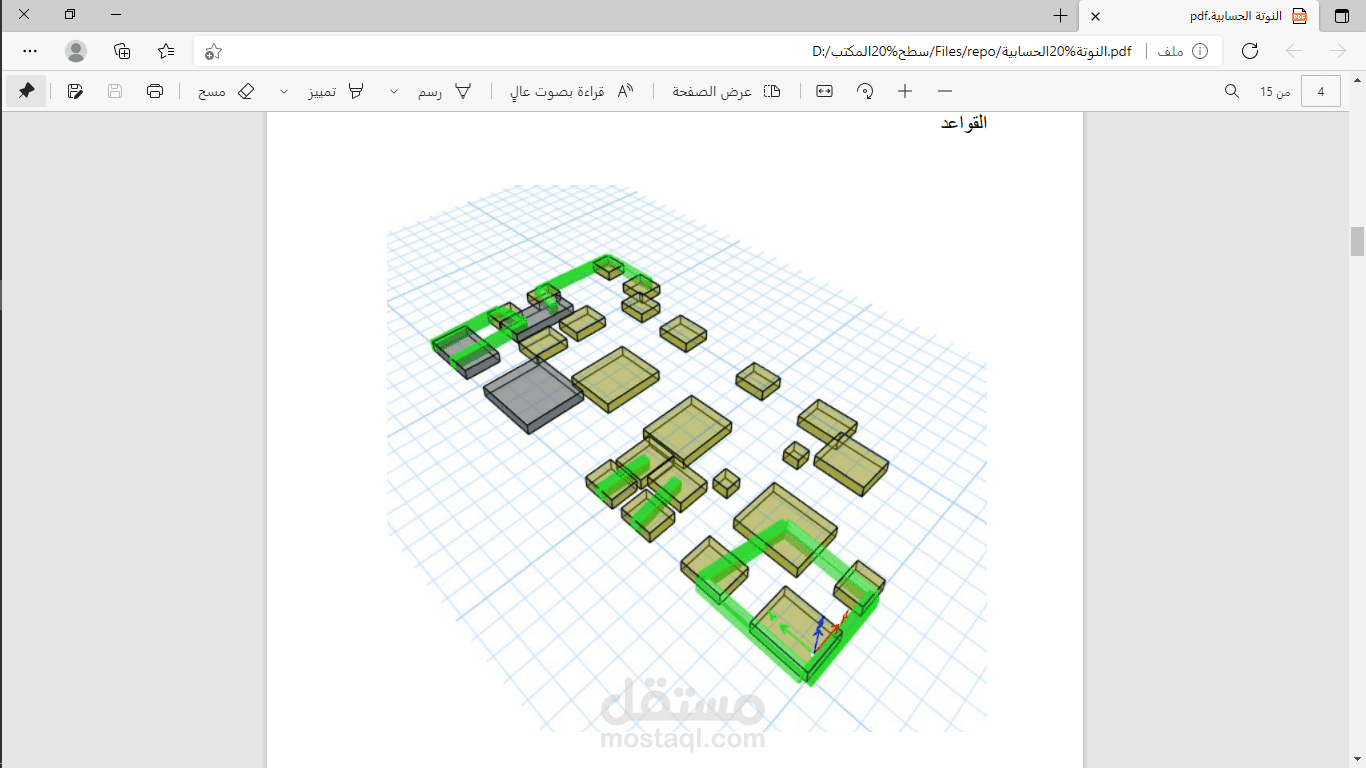Open the draw (رسم) options dropdown arrow

coord(394,91)
